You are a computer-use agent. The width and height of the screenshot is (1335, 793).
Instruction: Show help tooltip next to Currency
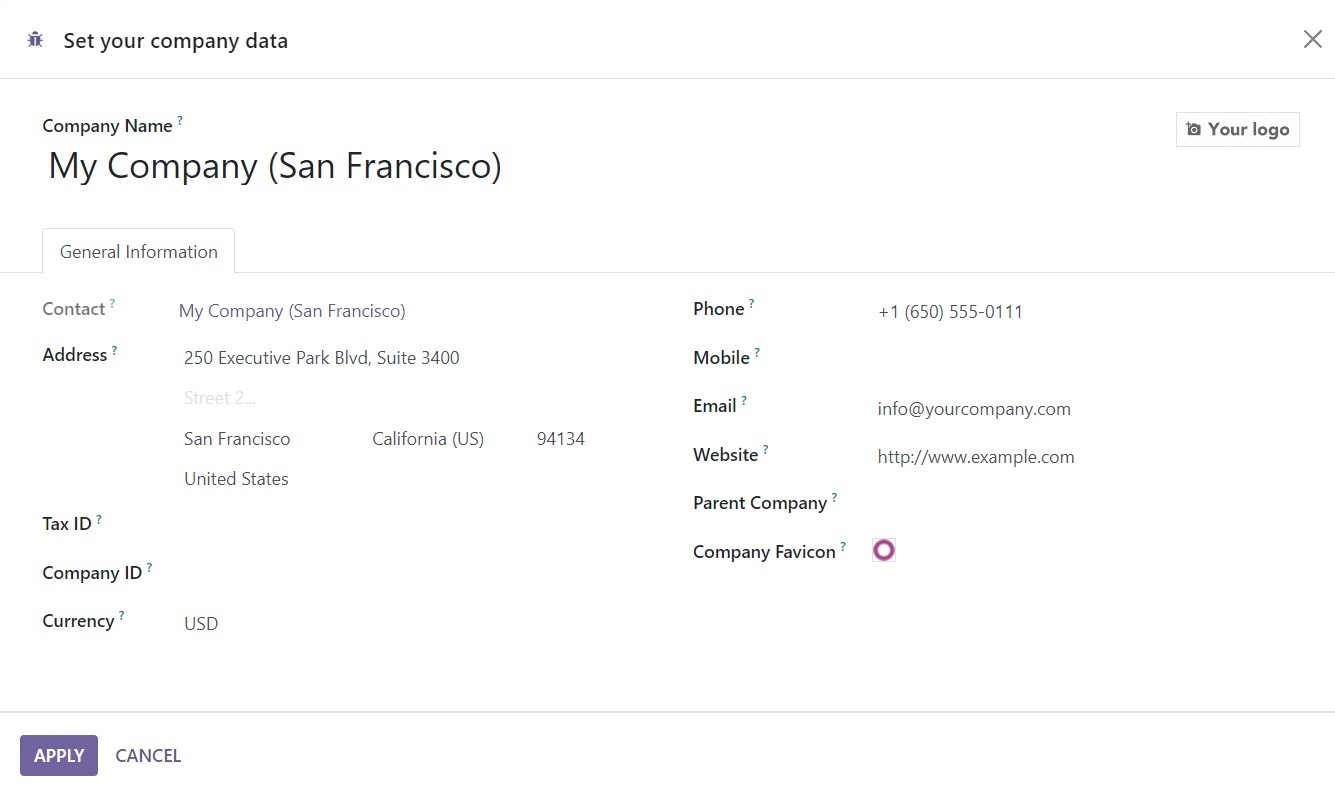point(121,615)
